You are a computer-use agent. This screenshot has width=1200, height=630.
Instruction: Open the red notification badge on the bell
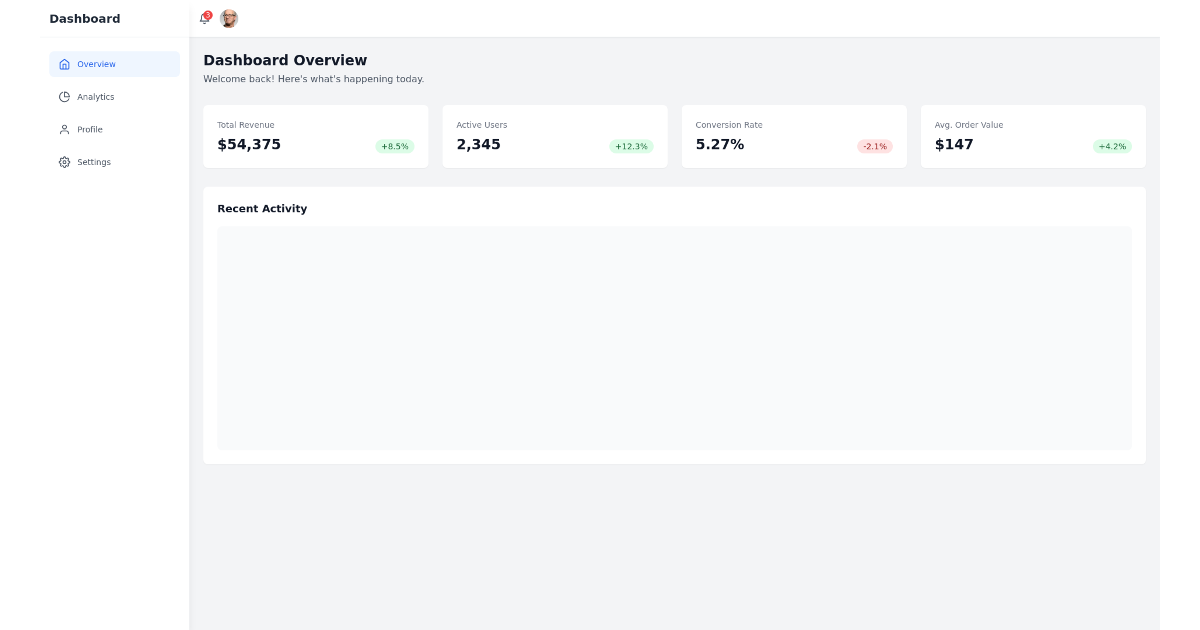209,13
